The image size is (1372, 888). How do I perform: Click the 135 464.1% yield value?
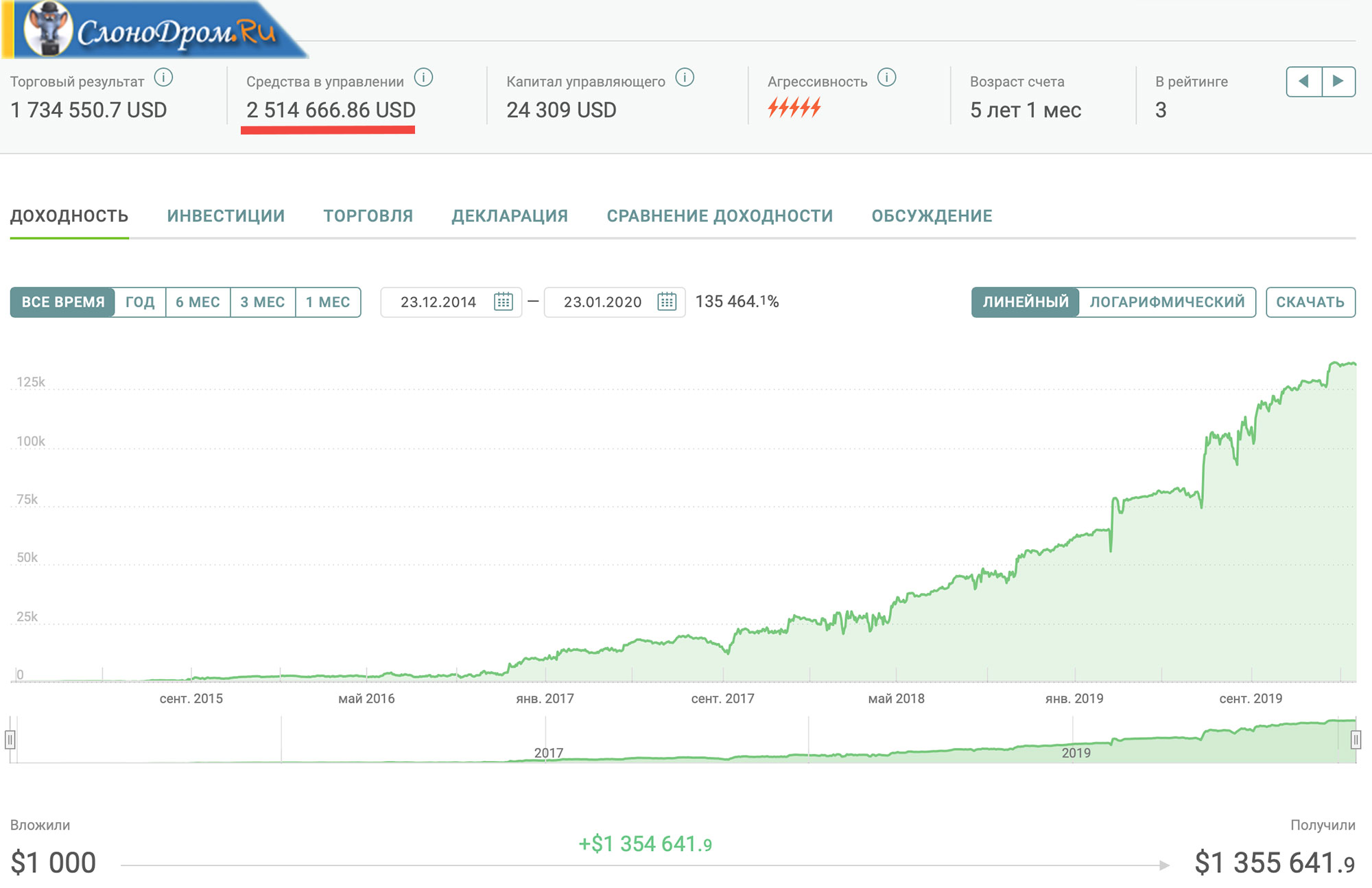pos(737,302)
